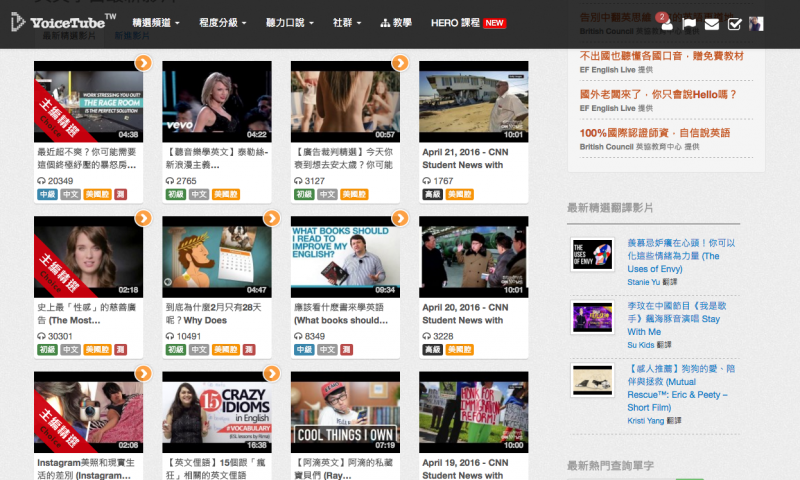Click the 中級 tag under the Rage Room video
The image size is (800, 480).
(47, 194)
